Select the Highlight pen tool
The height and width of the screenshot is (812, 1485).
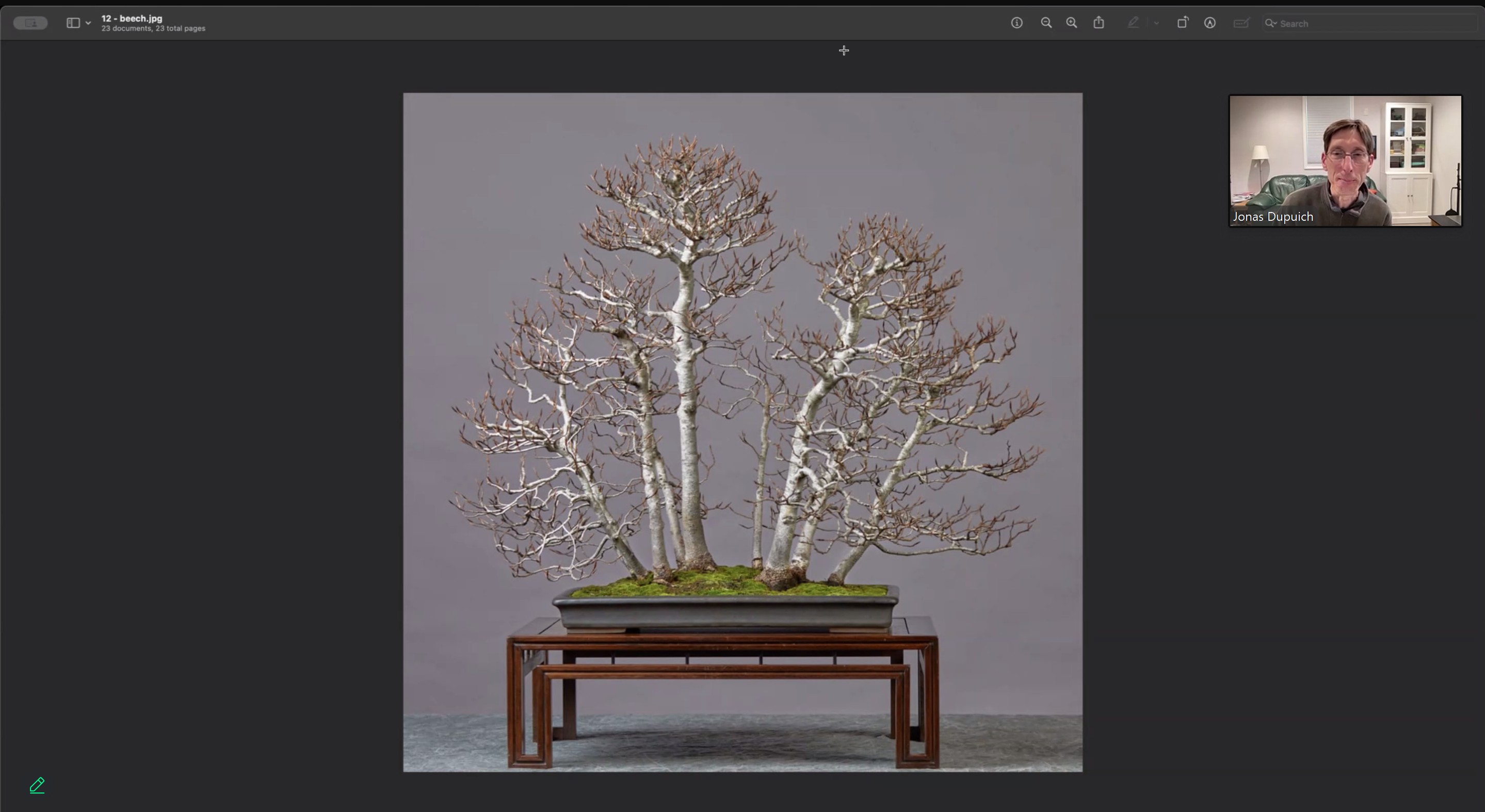[x=1133, y=23]
